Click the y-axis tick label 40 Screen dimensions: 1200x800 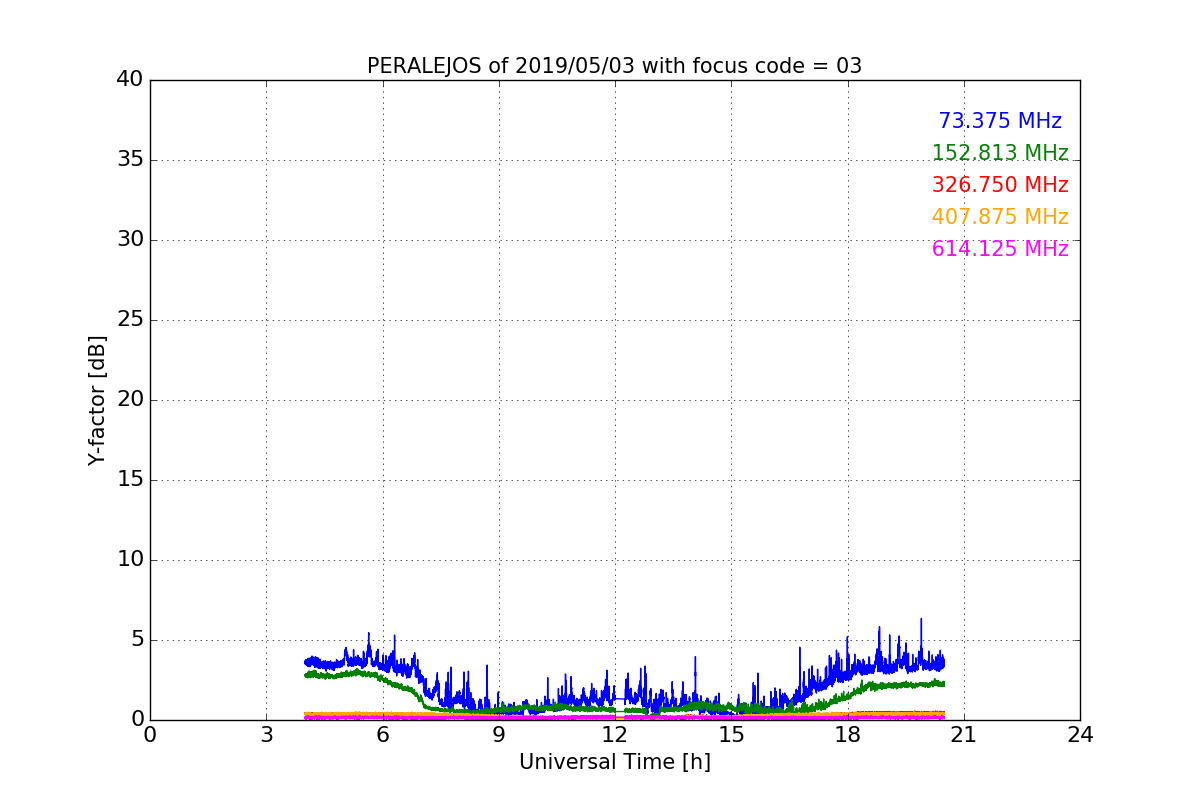(130, 80)
